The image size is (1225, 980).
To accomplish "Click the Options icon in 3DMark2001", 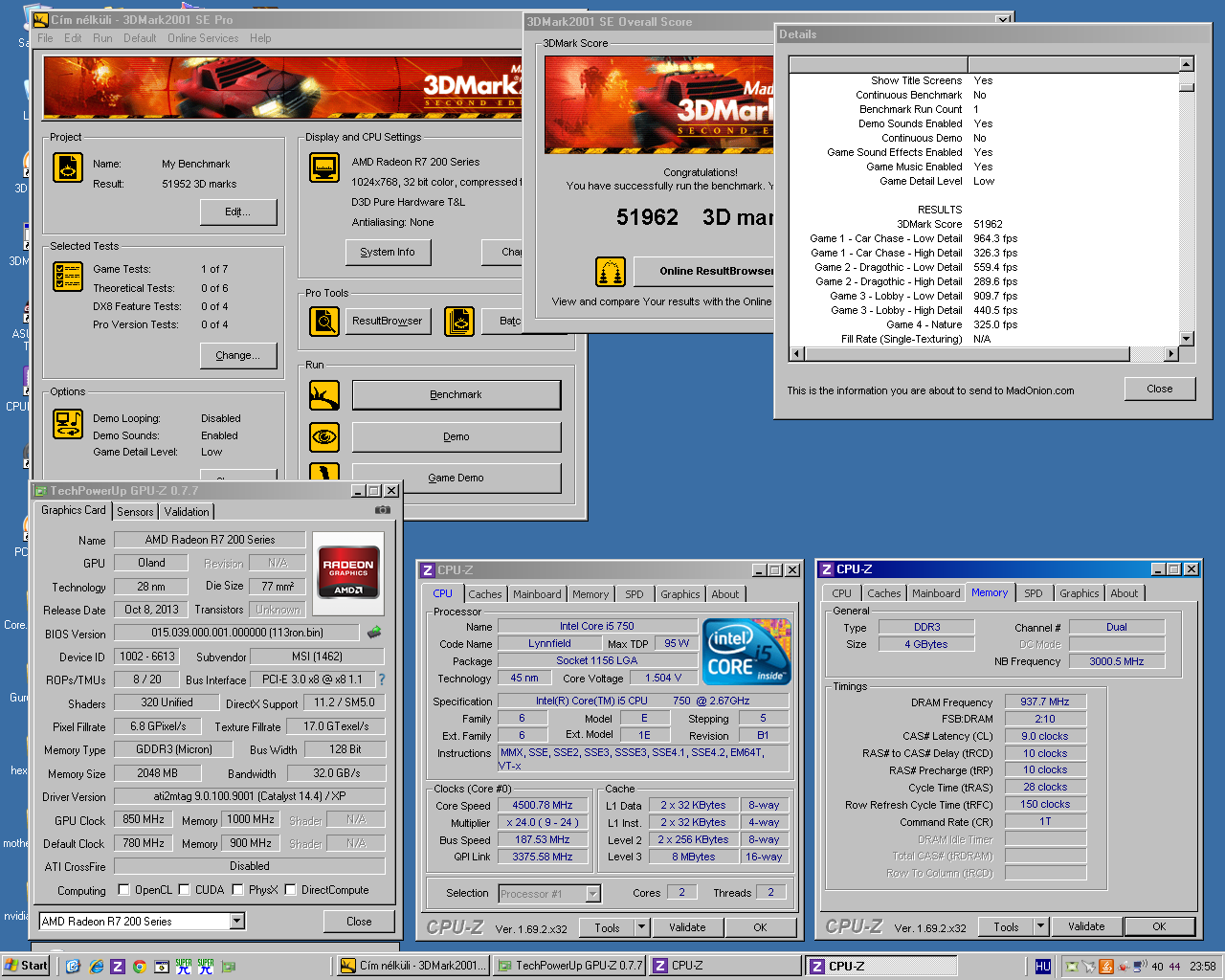I will point(67,423).
